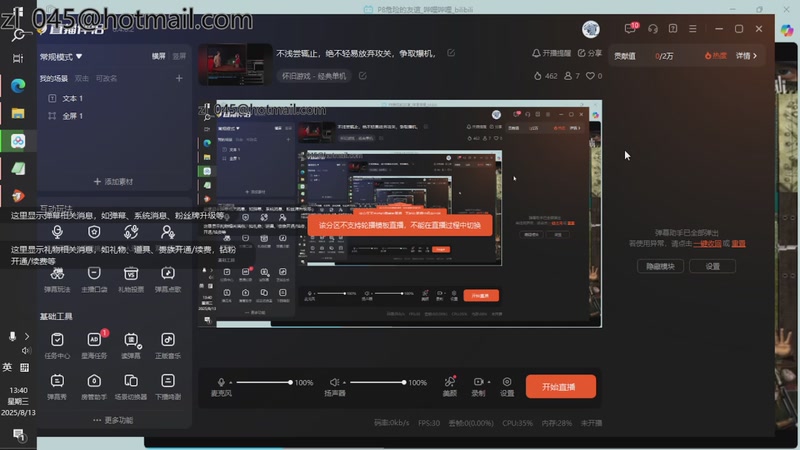The height and width of the screenshot is (450, 800).
Task: Open Microsoft Edge from the taskbar
Action: 18,86
